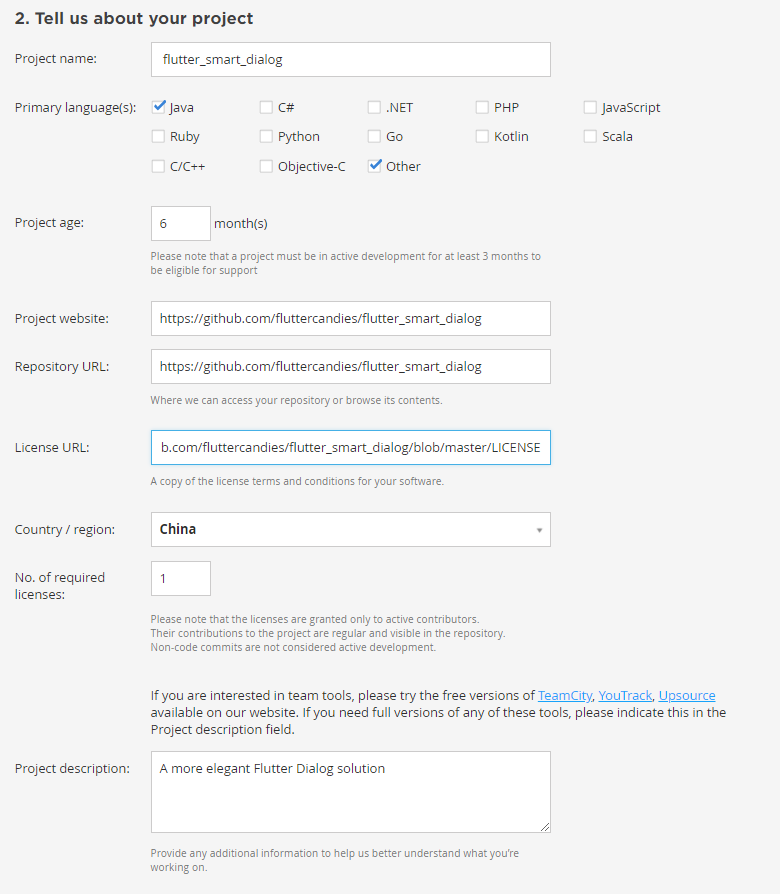Tick the Python checkbox
The height and width of the screenshot is (894, 780).
[266, 136]
